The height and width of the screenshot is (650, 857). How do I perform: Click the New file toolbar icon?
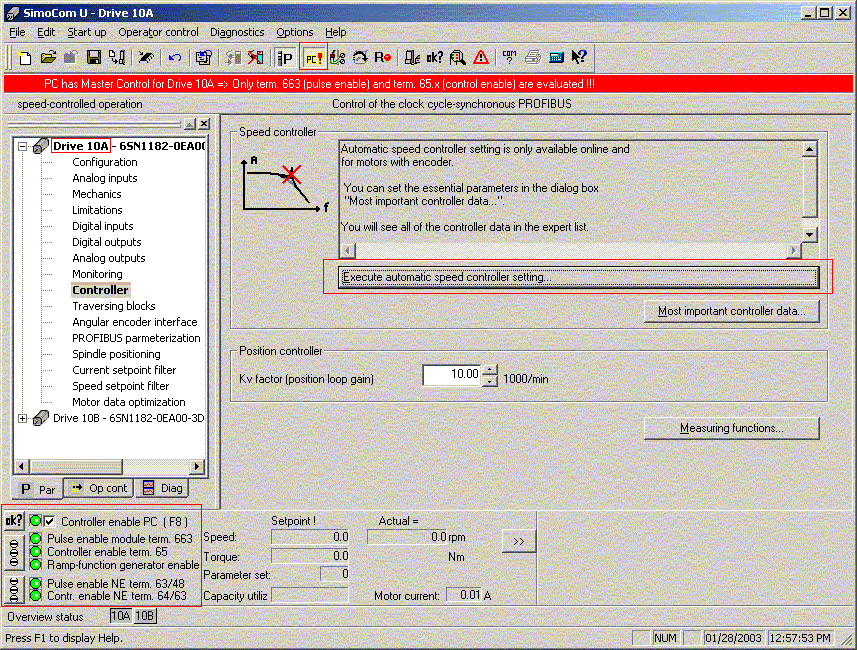24,57
